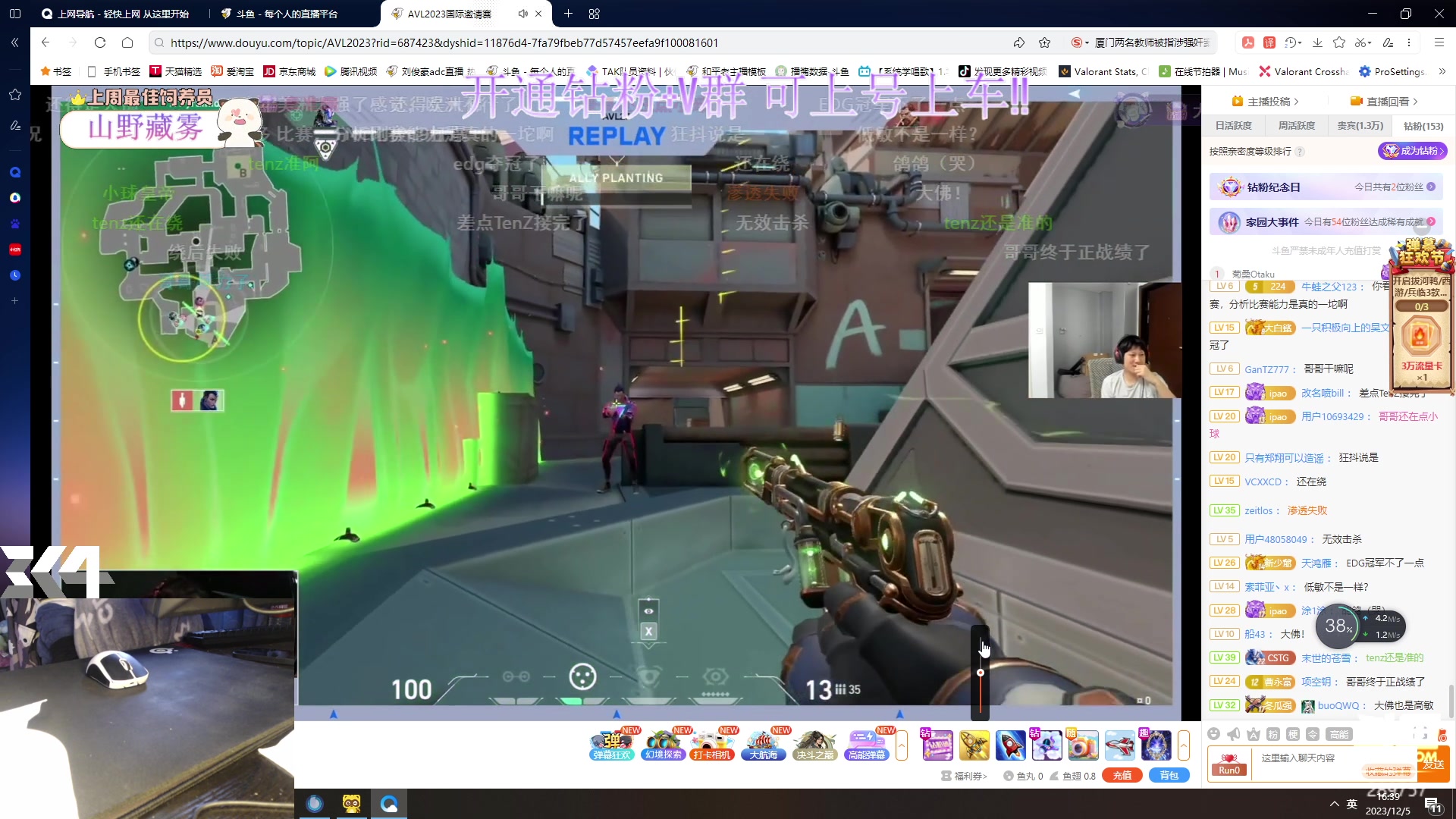This screenshot has width=1456, height=819.
Task: Open the tab grid overview icon
Action: point(595,14)
